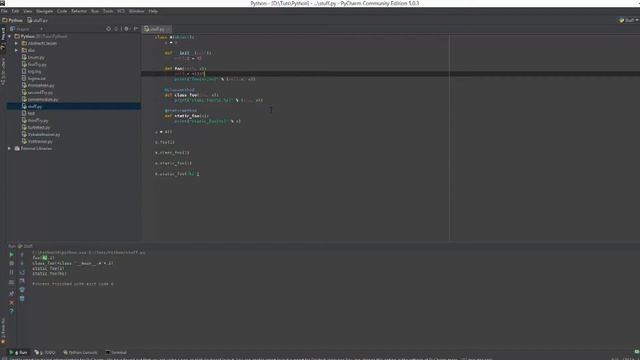
Task: Open run configuration dropdown at top right
Action: coord(629,20)
